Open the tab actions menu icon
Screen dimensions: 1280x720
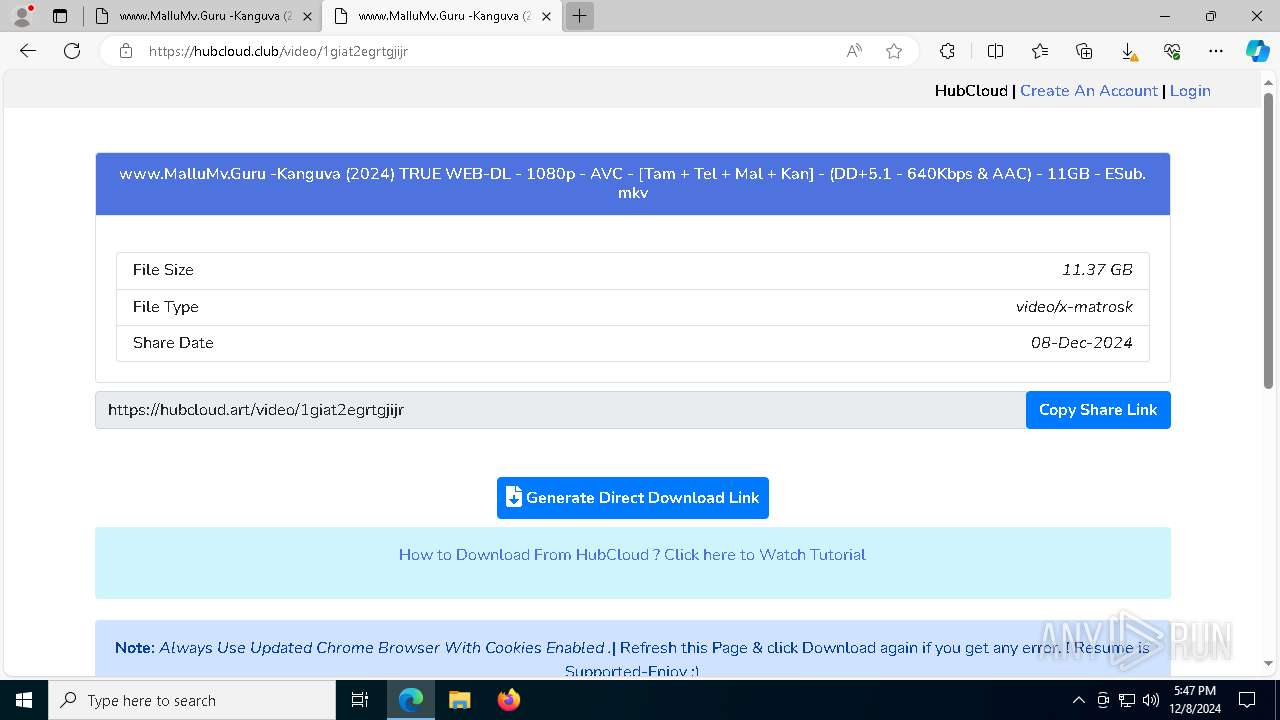tap(60, 16)
